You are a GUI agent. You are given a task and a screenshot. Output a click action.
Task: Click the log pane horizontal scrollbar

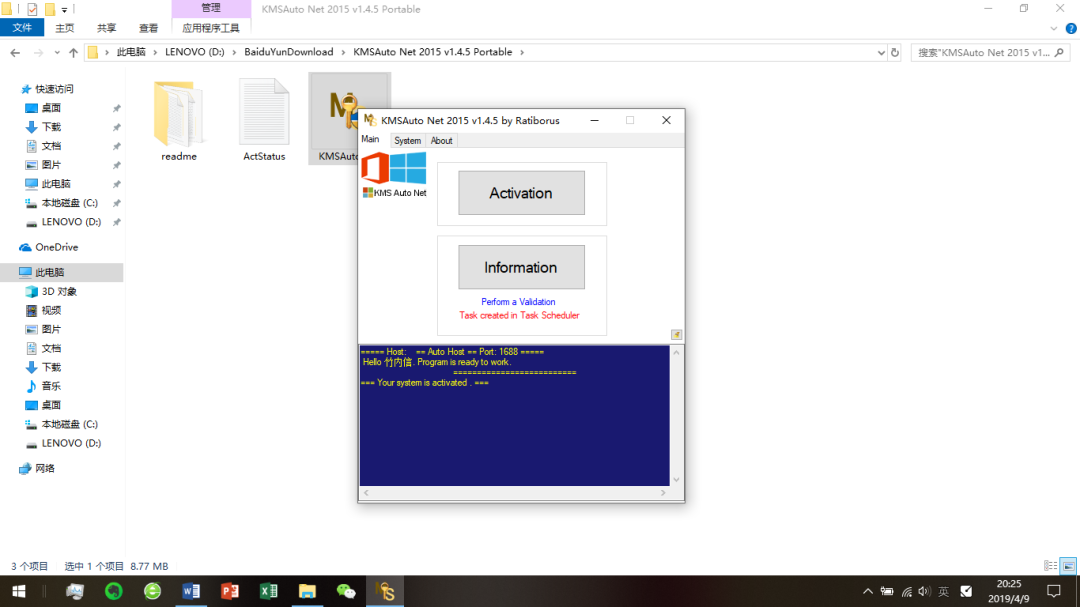click(515, 493)
